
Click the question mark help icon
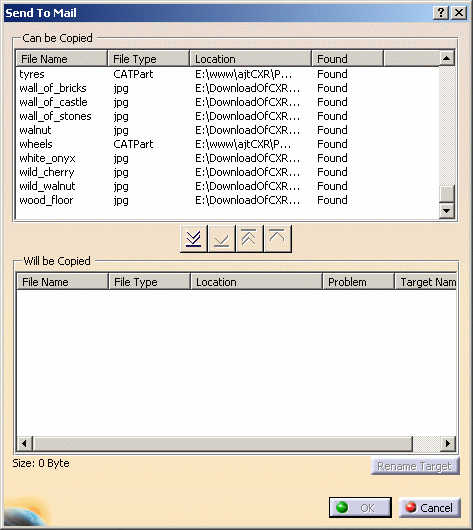tap(441, 13)
